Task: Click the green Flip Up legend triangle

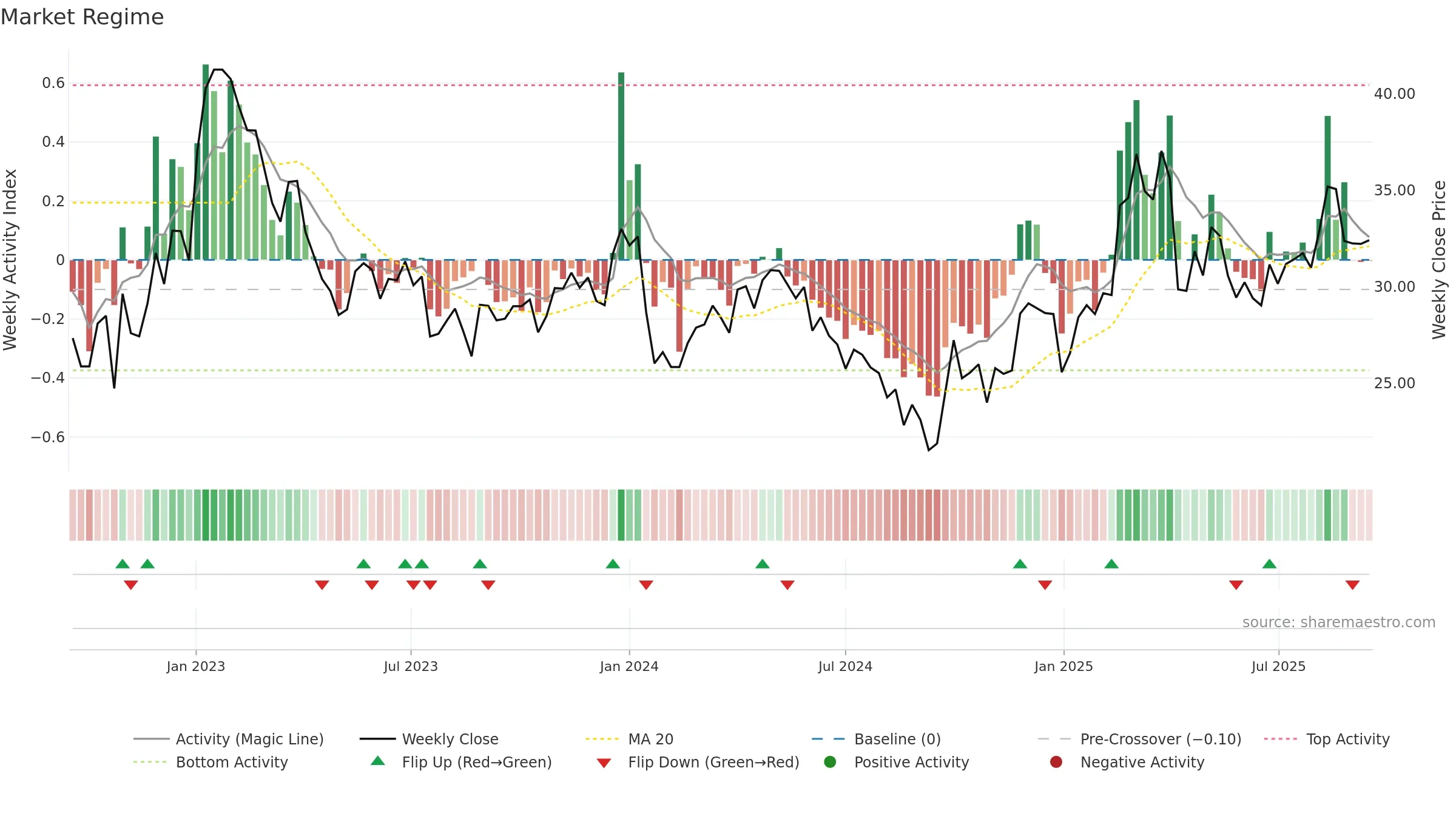Action: [378, 761]
